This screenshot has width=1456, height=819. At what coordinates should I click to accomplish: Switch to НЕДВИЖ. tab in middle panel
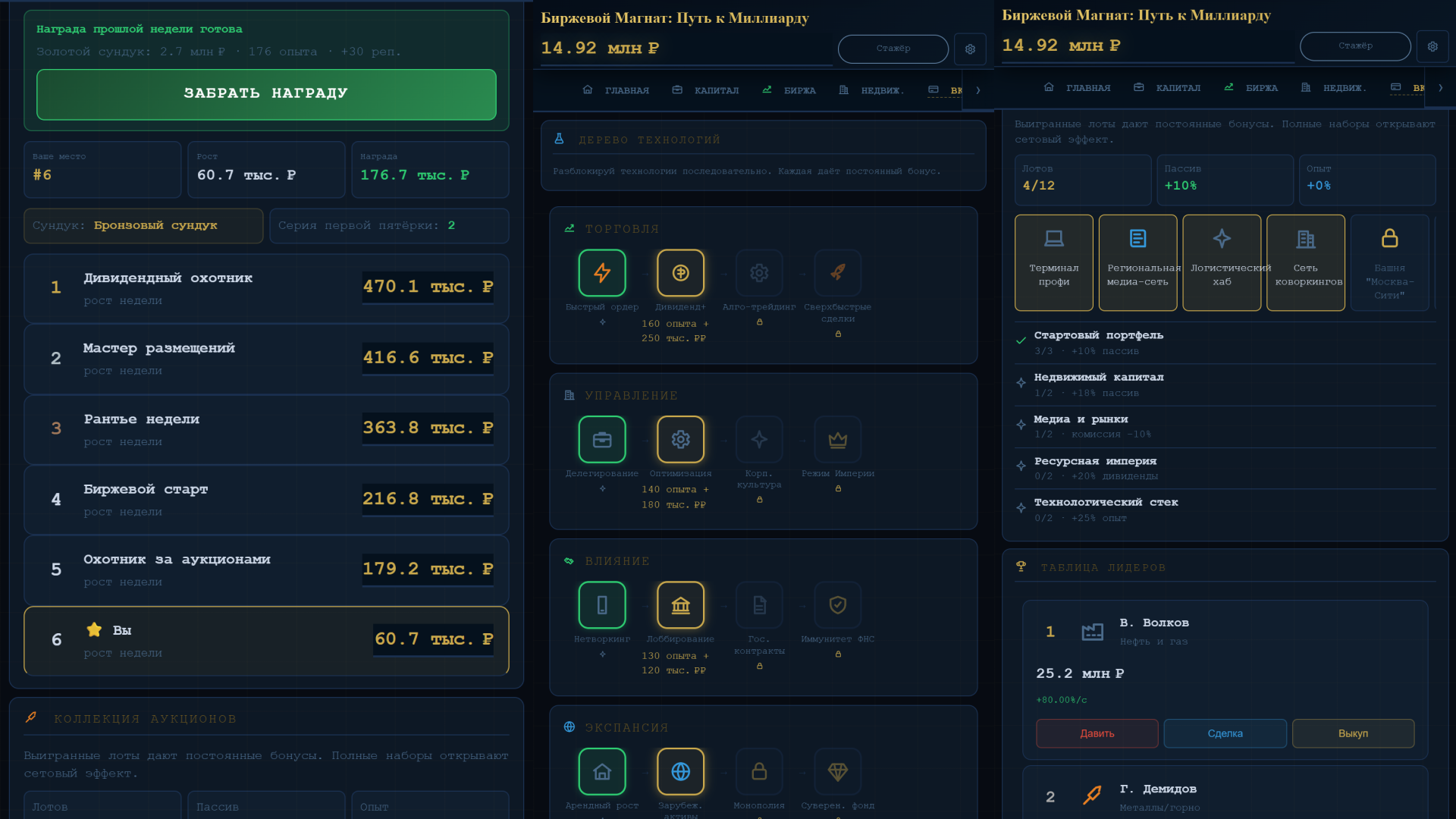click(872, 90)
